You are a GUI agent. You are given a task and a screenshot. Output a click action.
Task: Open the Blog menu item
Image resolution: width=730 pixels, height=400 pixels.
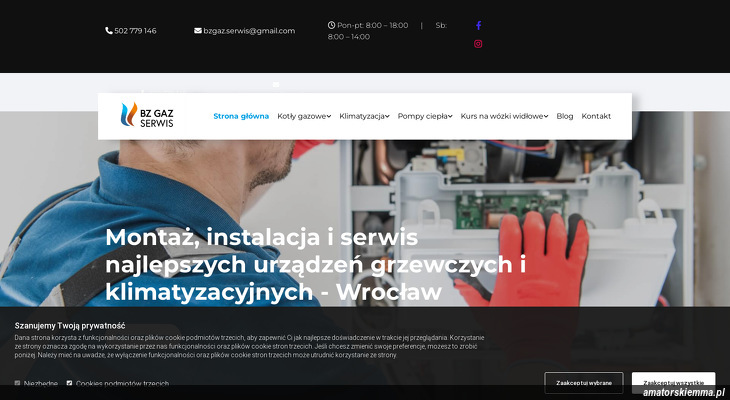click(x=565, y=116)
